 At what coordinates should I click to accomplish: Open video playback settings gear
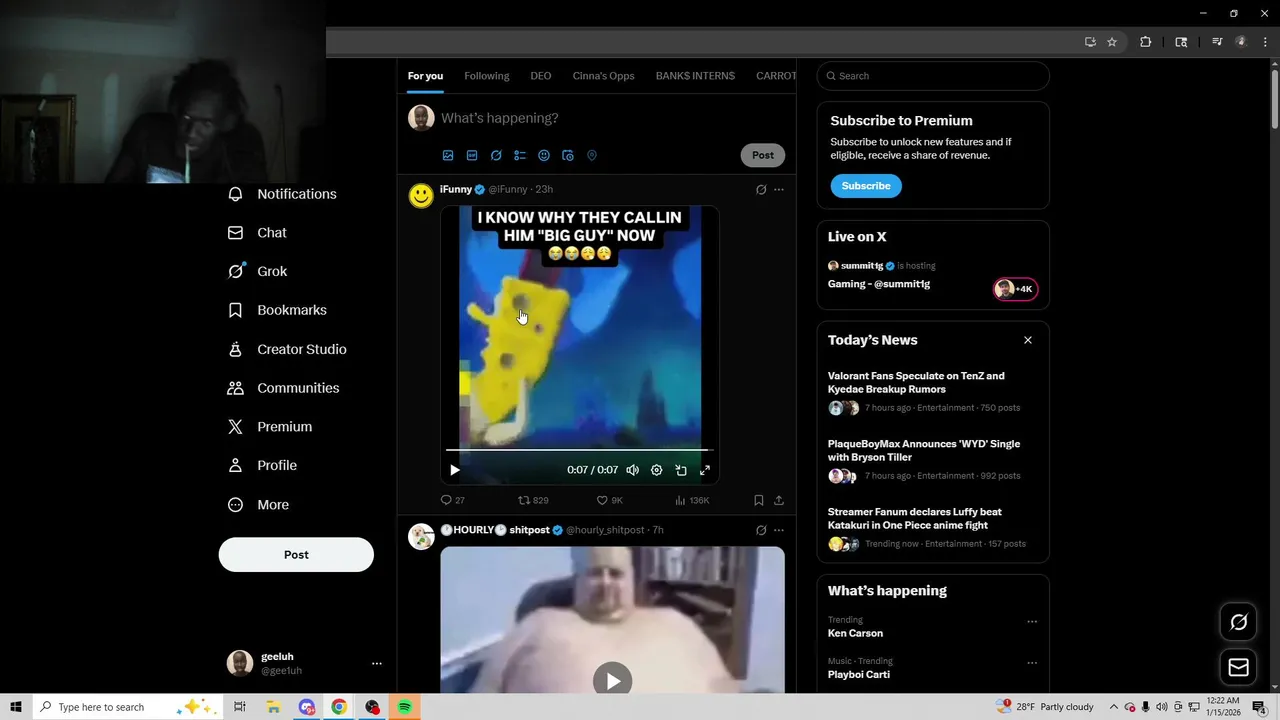click(x=657, y=470)
